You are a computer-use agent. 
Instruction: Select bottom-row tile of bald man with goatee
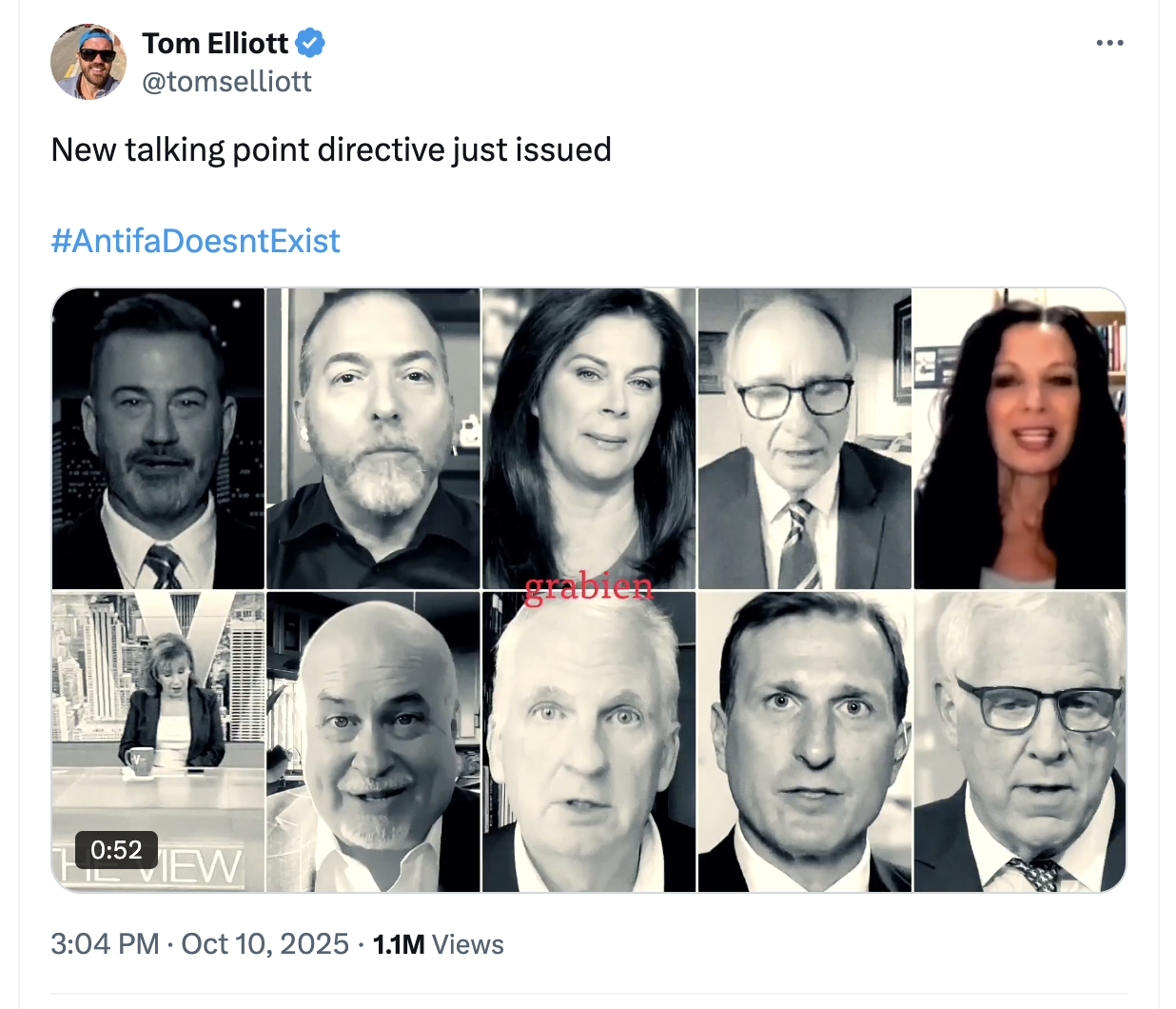click(373, 742)
